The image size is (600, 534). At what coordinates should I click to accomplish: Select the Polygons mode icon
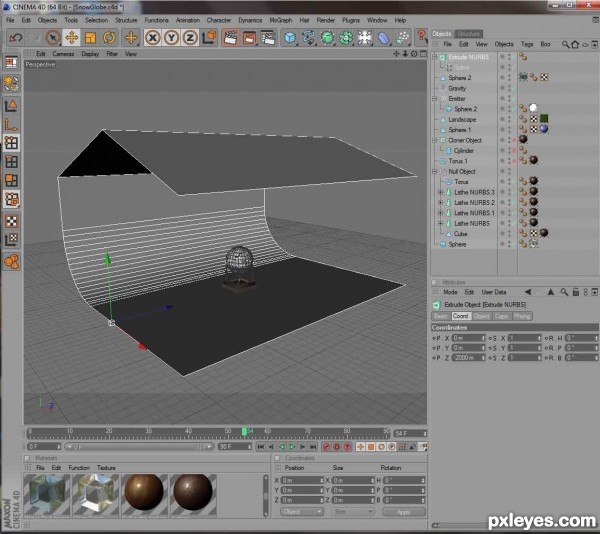tap(11, 180)
